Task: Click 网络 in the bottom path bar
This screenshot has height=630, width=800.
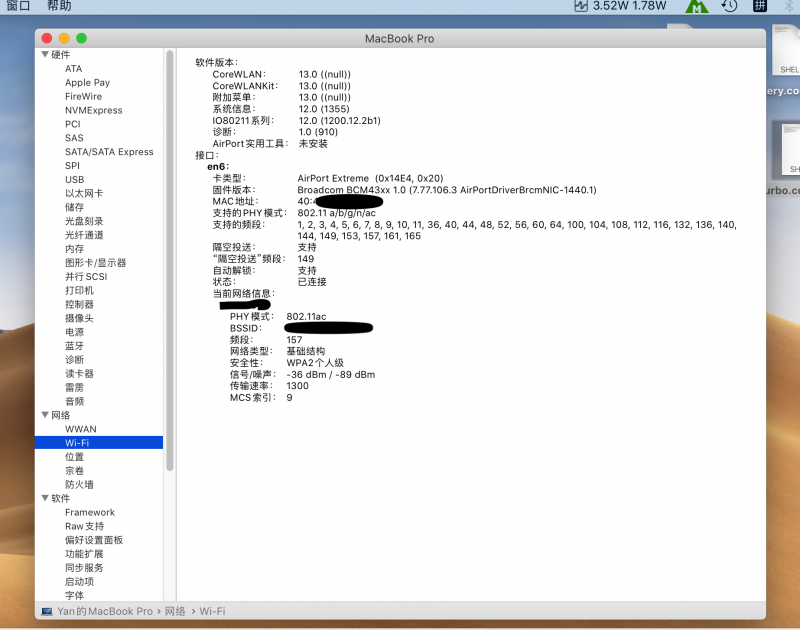Action: pos(175,611)
